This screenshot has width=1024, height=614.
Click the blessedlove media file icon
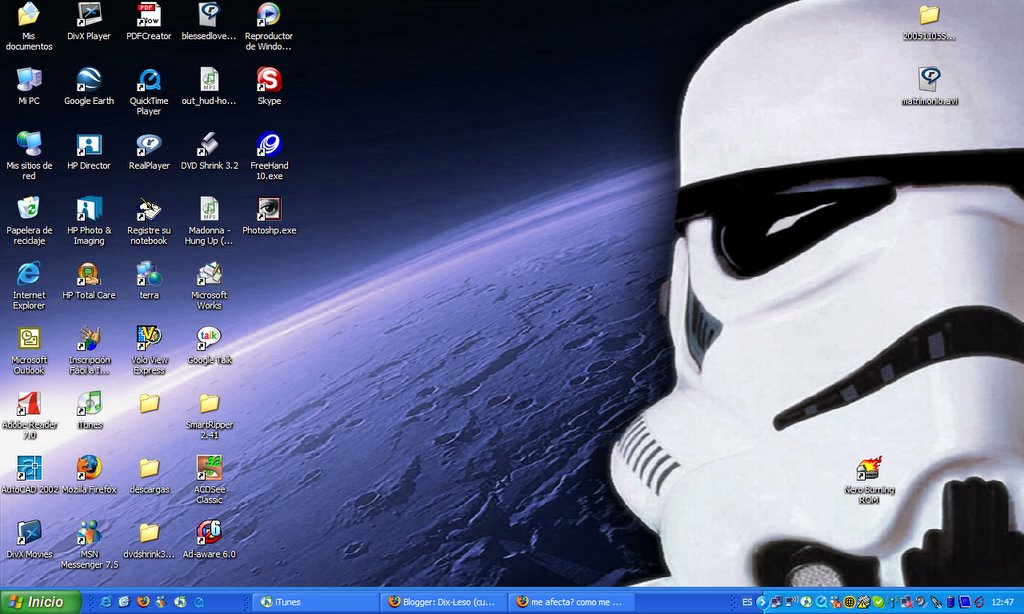pos(209,16)
